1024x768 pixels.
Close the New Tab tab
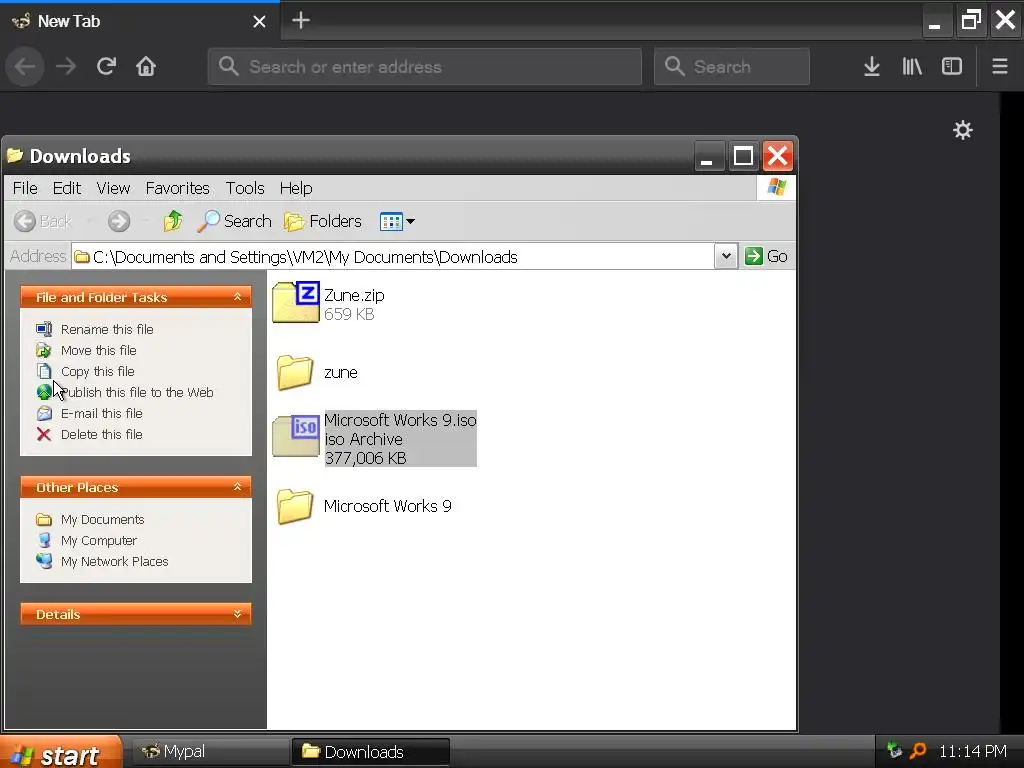pos(259,22)
